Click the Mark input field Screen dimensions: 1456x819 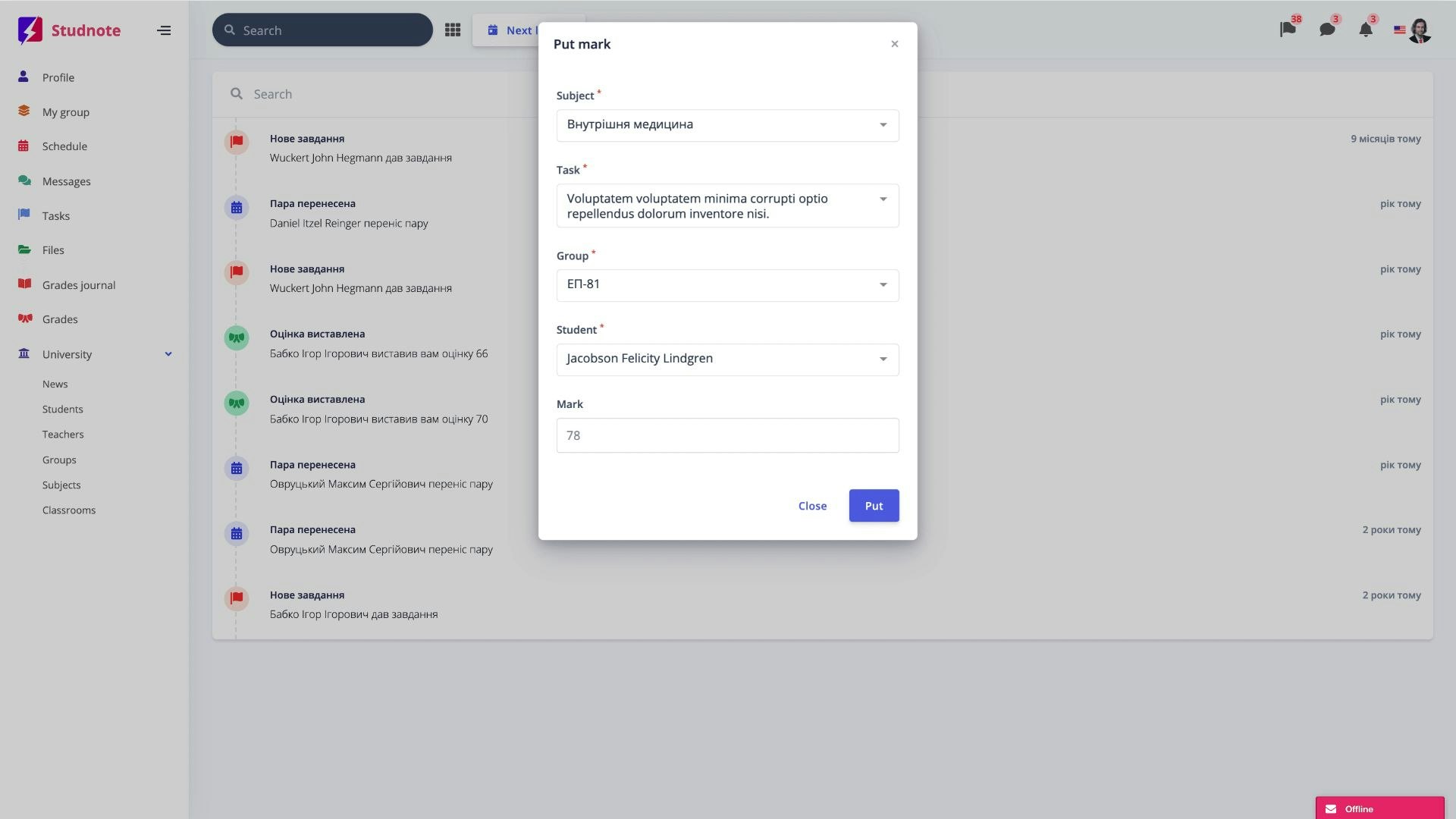pos(727,435)
